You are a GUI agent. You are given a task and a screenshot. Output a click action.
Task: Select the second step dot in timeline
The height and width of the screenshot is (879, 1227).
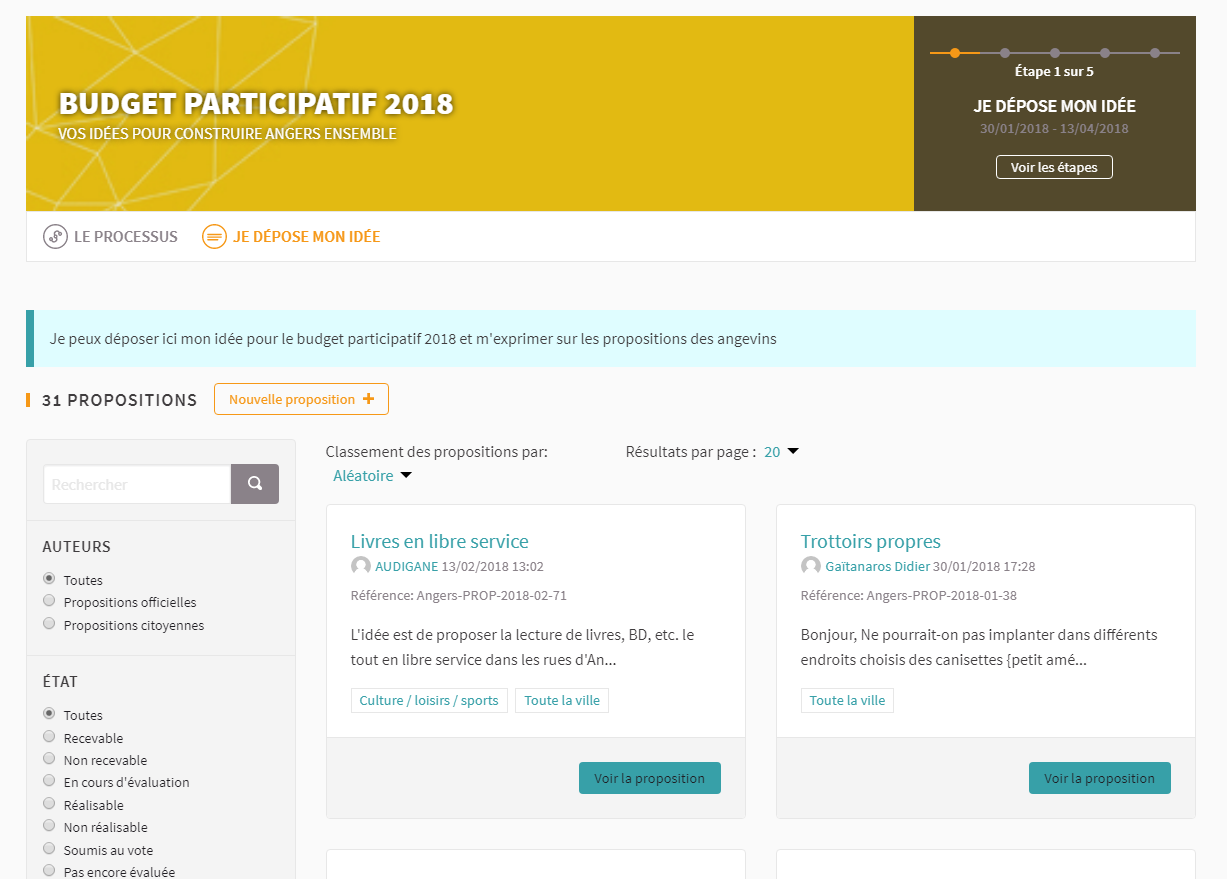pos(1005,53)
